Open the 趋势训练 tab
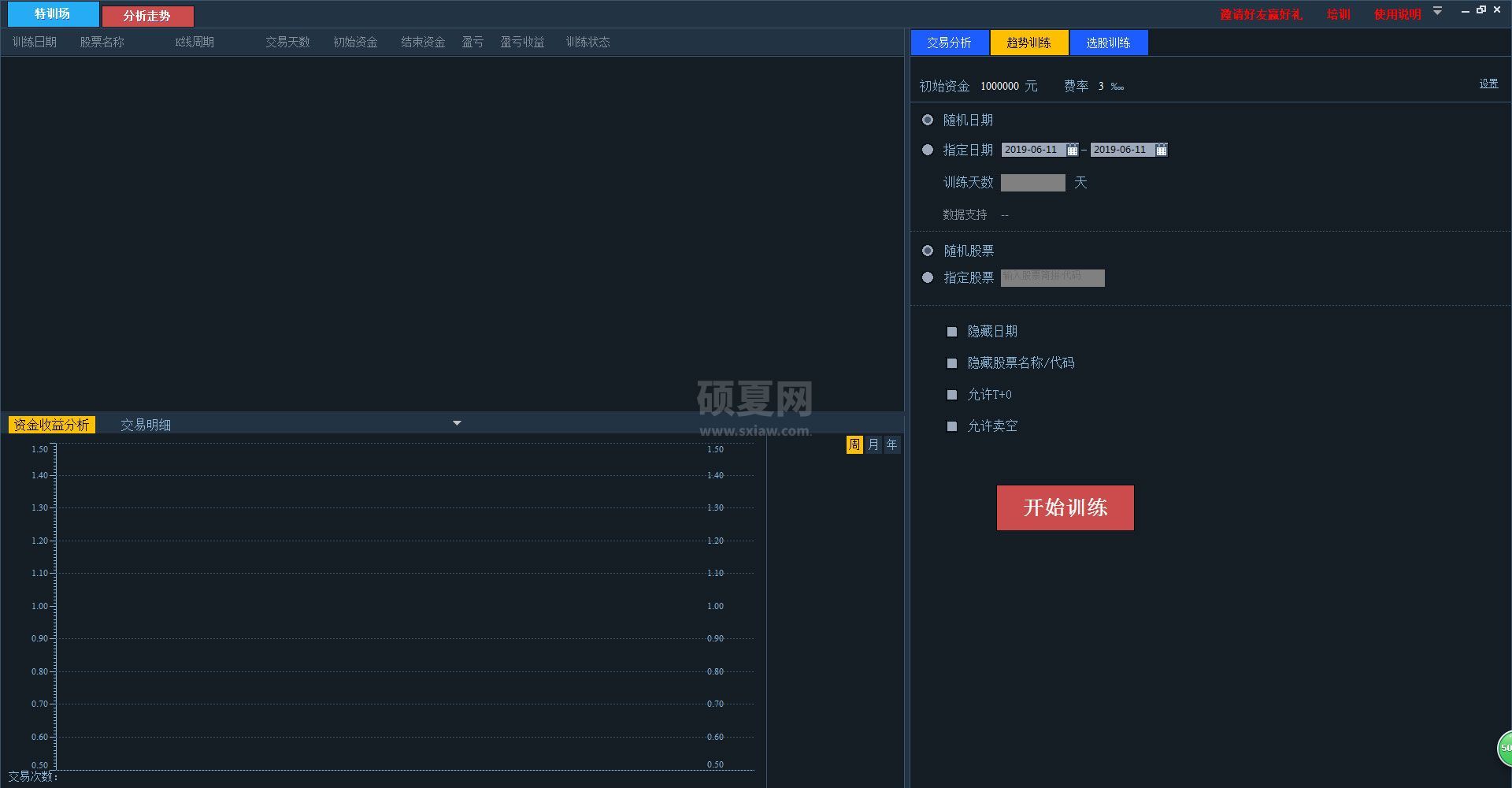Viewport: 1512px width, 788px height. 1028,43
